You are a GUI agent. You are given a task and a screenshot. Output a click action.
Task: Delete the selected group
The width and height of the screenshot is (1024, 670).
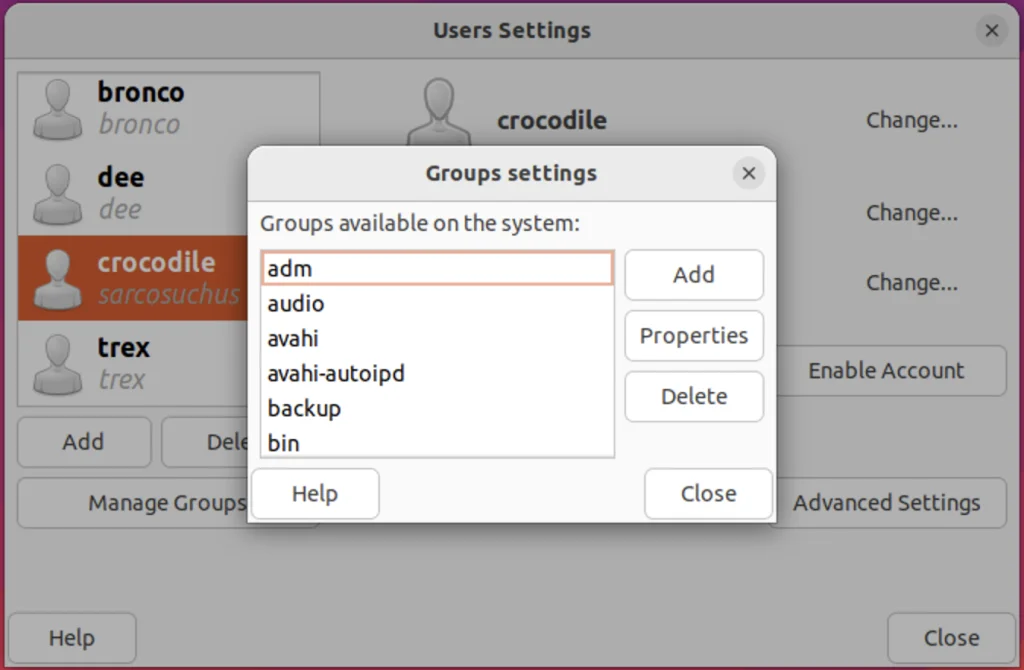694,396
